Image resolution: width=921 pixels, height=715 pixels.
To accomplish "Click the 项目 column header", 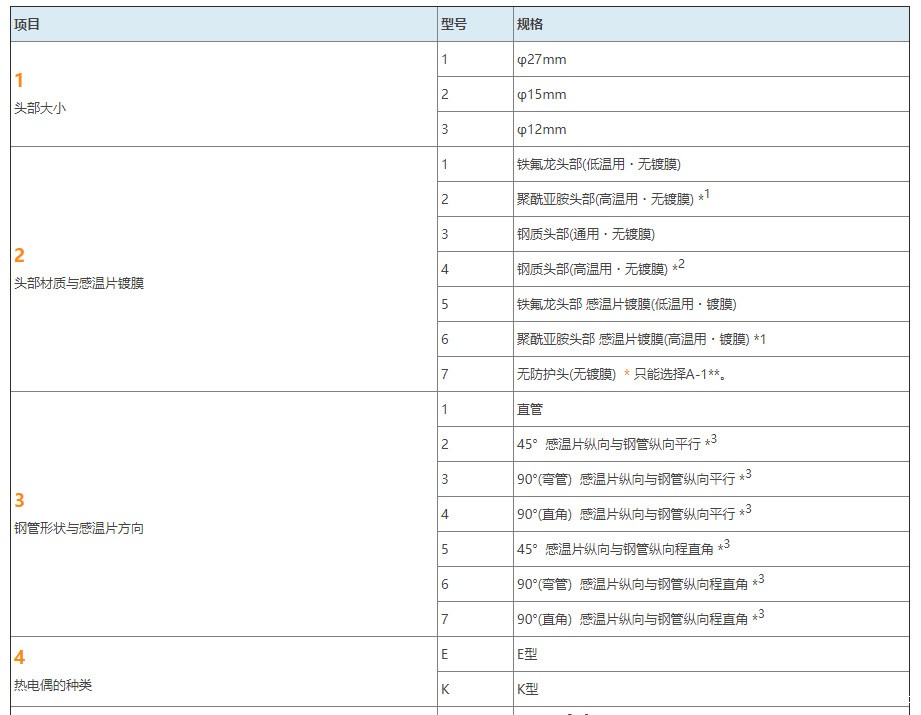I will point(27,24).
